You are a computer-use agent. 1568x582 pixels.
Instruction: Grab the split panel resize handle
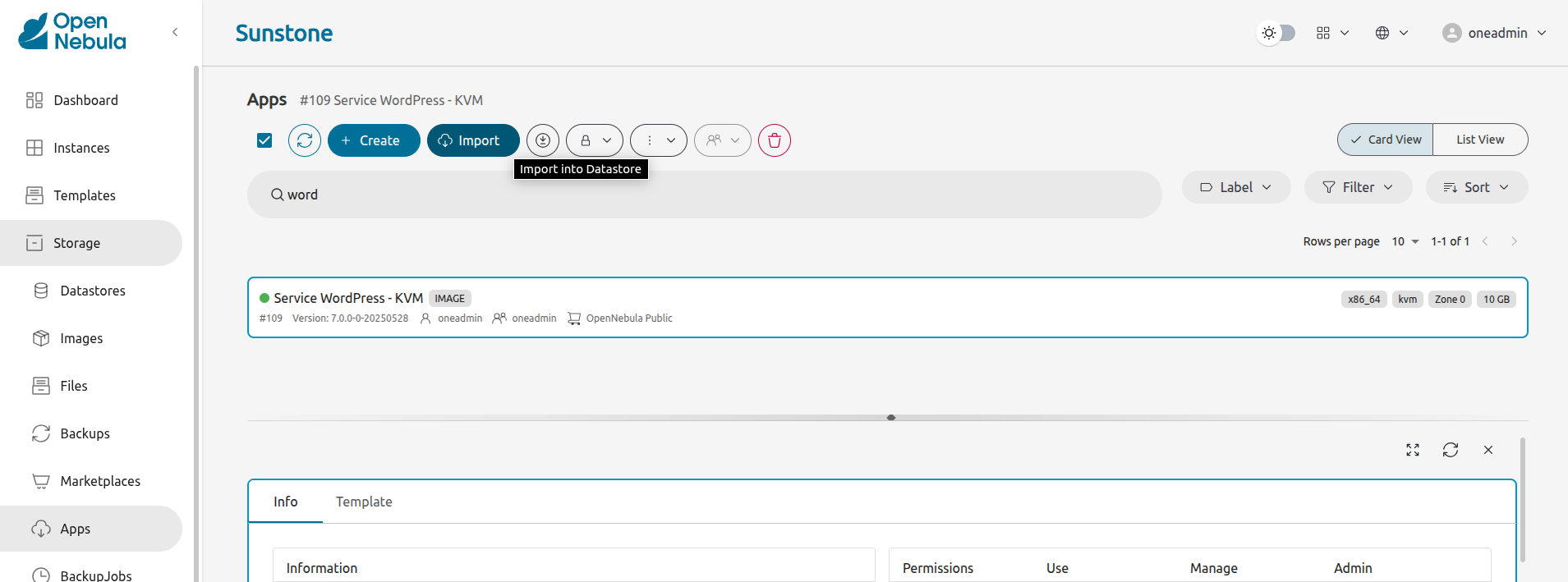[x=890, y=418]
